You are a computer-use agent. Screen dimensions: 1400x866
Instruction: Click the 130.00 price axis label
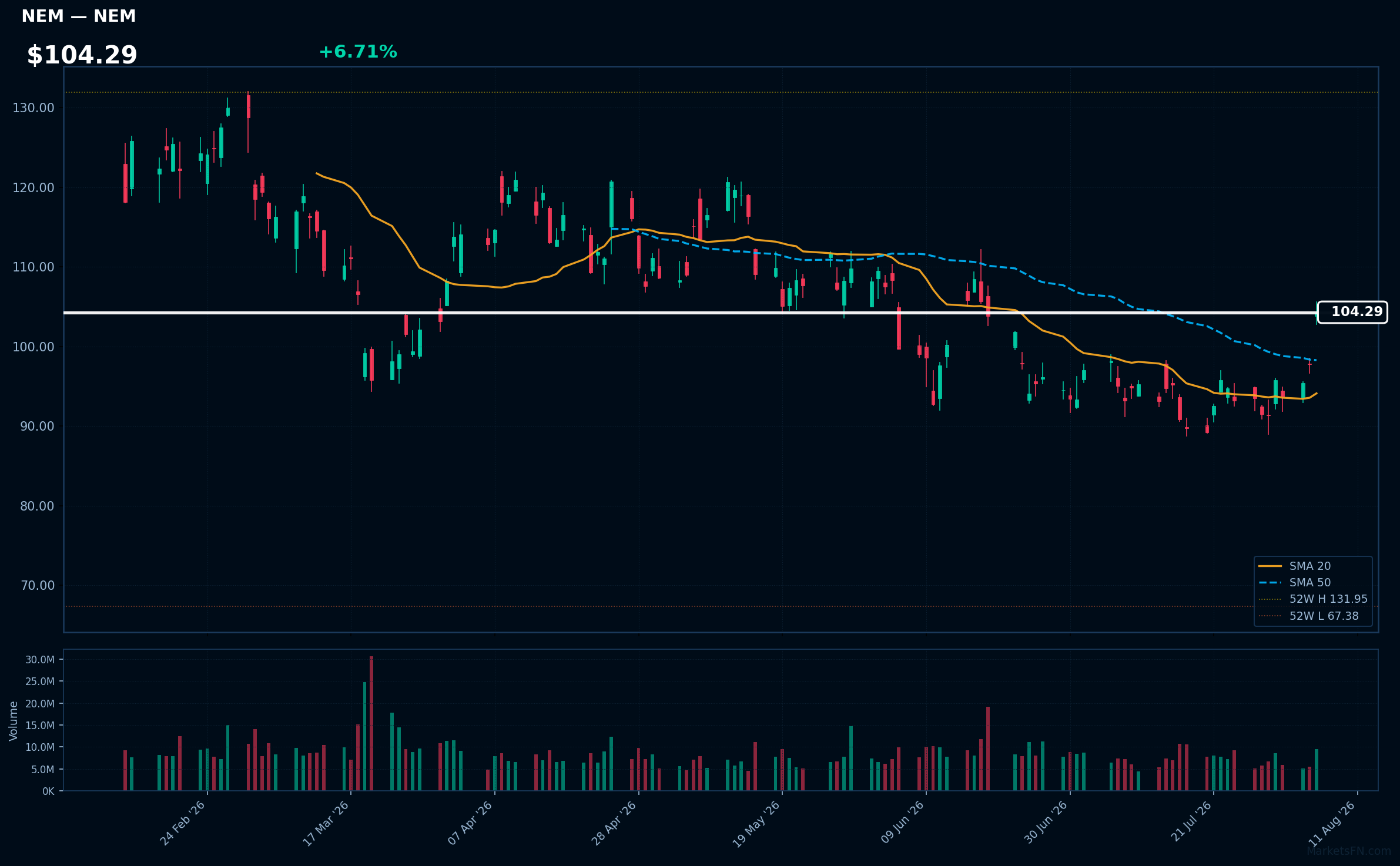pyautogui.click(x=34, y=108)
